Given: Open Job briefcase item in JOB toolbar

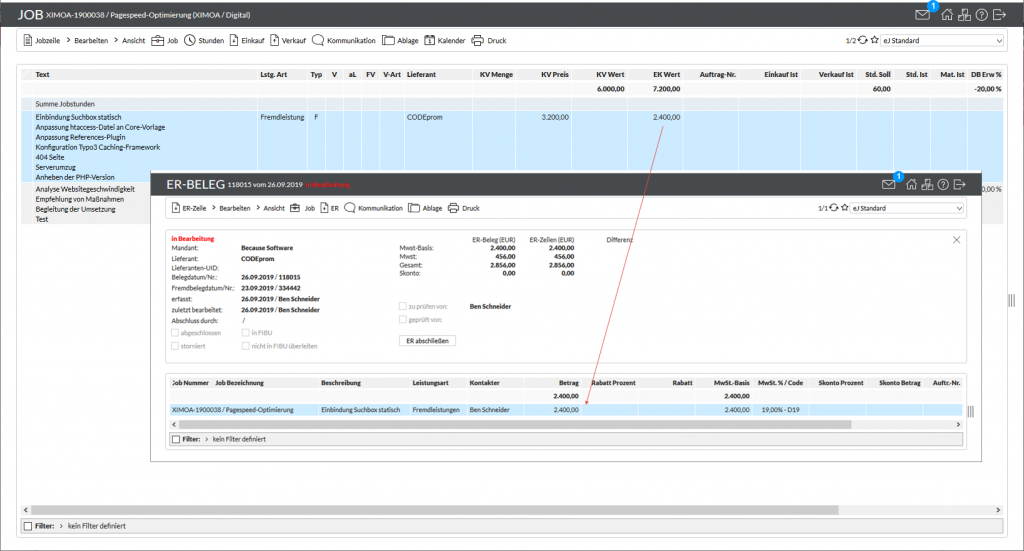Looking at the screenshot, I should click(165, 40).
